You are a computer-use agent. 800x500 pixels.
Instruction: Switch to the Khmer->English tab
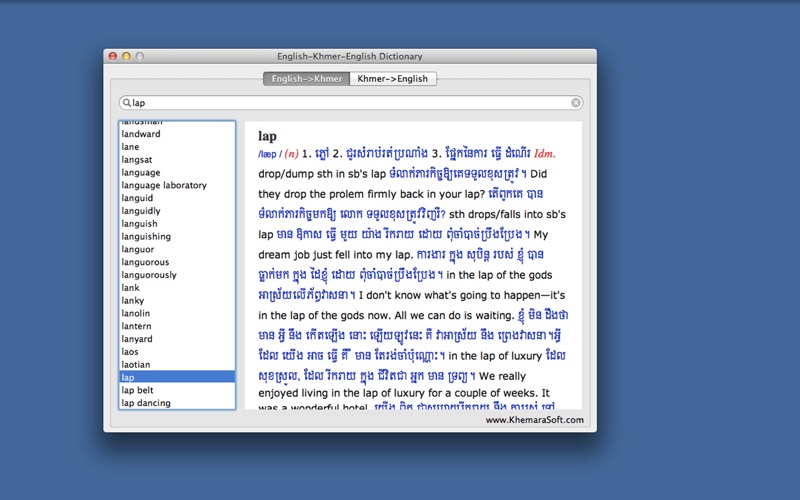point(392,79)
